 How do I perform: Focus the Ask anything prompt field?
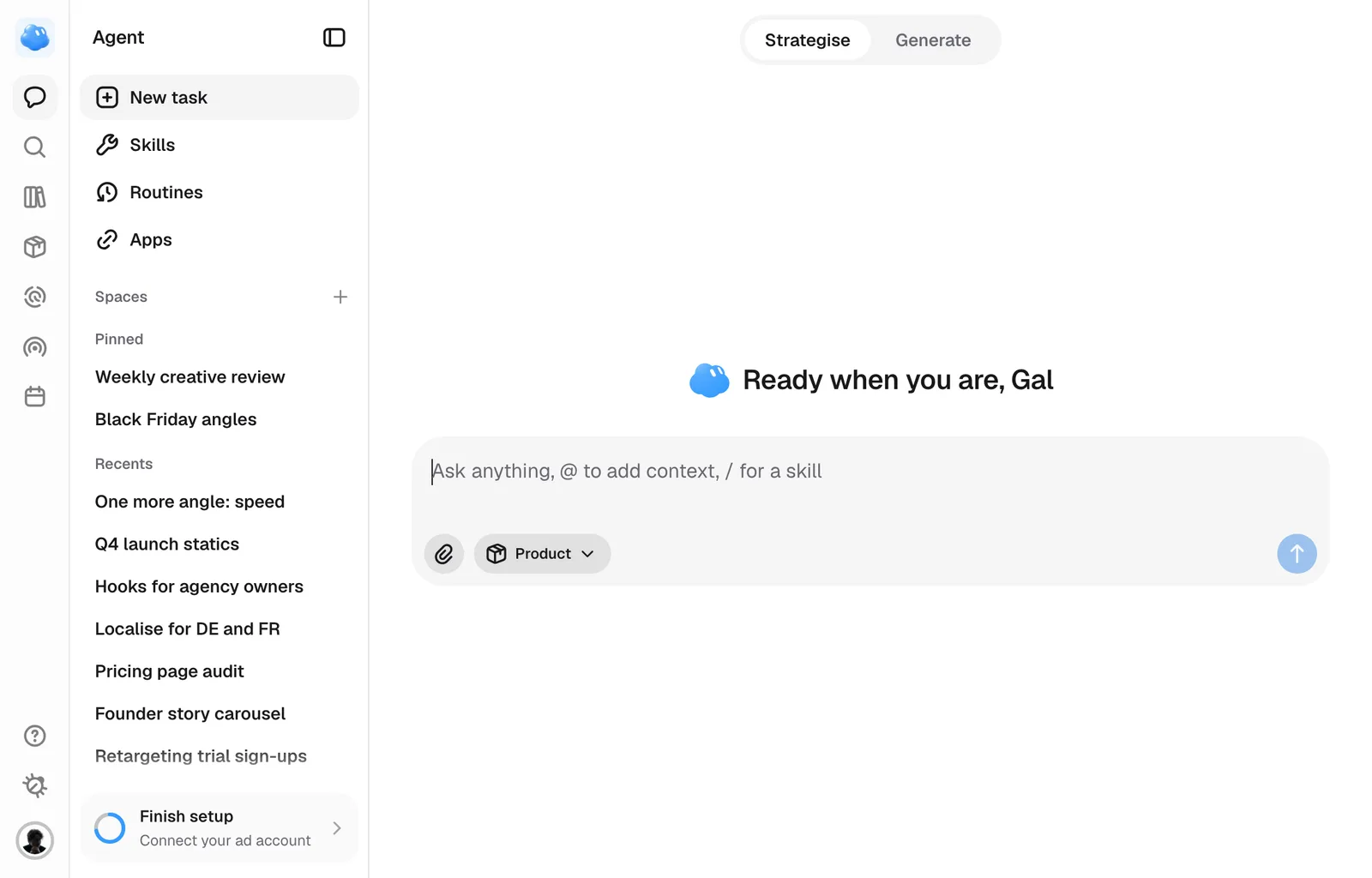point(870,472)
